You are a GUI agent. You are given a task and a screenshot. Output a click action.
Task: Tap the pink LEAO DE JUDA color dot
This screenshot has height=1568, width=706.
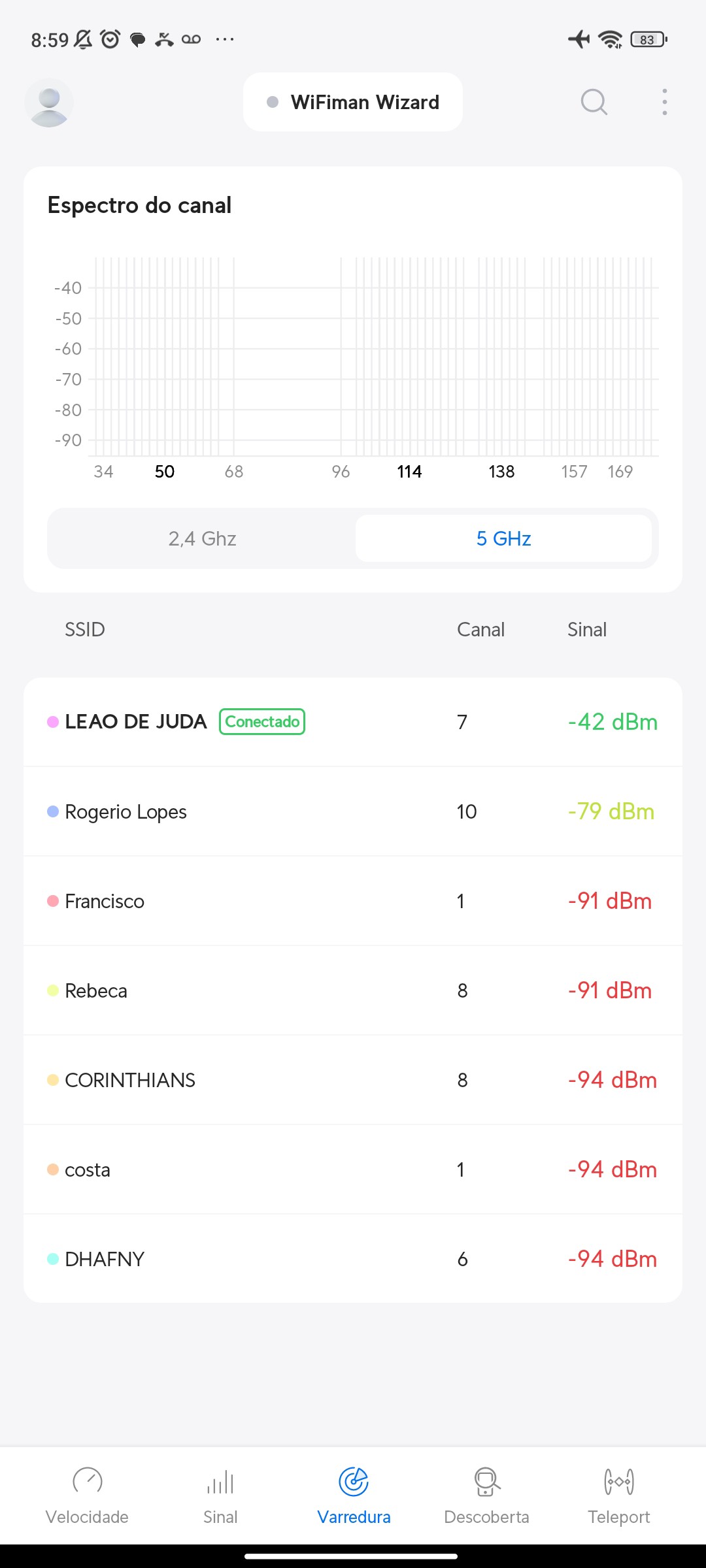pos(53,722)
